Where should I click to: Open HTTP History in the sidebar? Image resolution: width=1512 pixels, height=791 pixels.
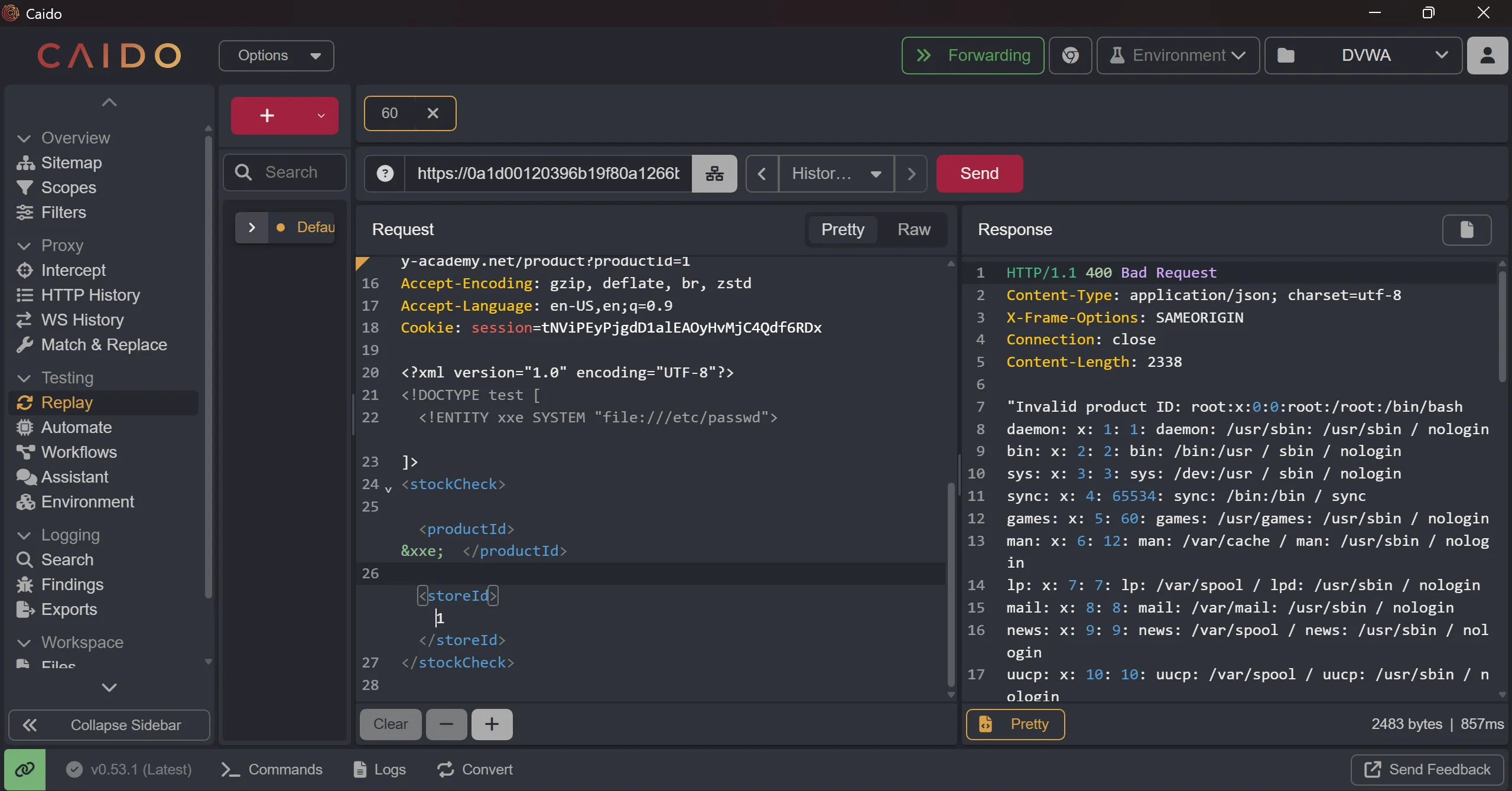click(90, 295)
